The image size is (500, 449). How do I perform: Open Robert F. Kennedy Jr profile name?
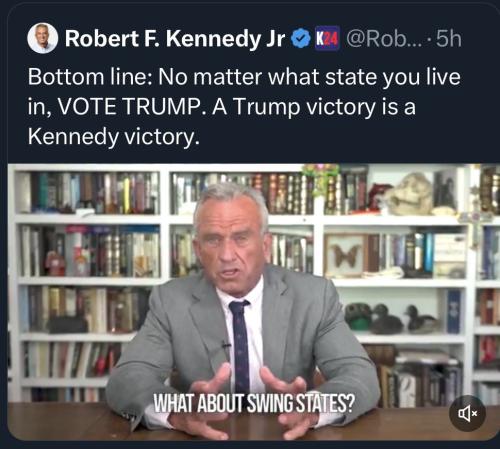(175, 39)
